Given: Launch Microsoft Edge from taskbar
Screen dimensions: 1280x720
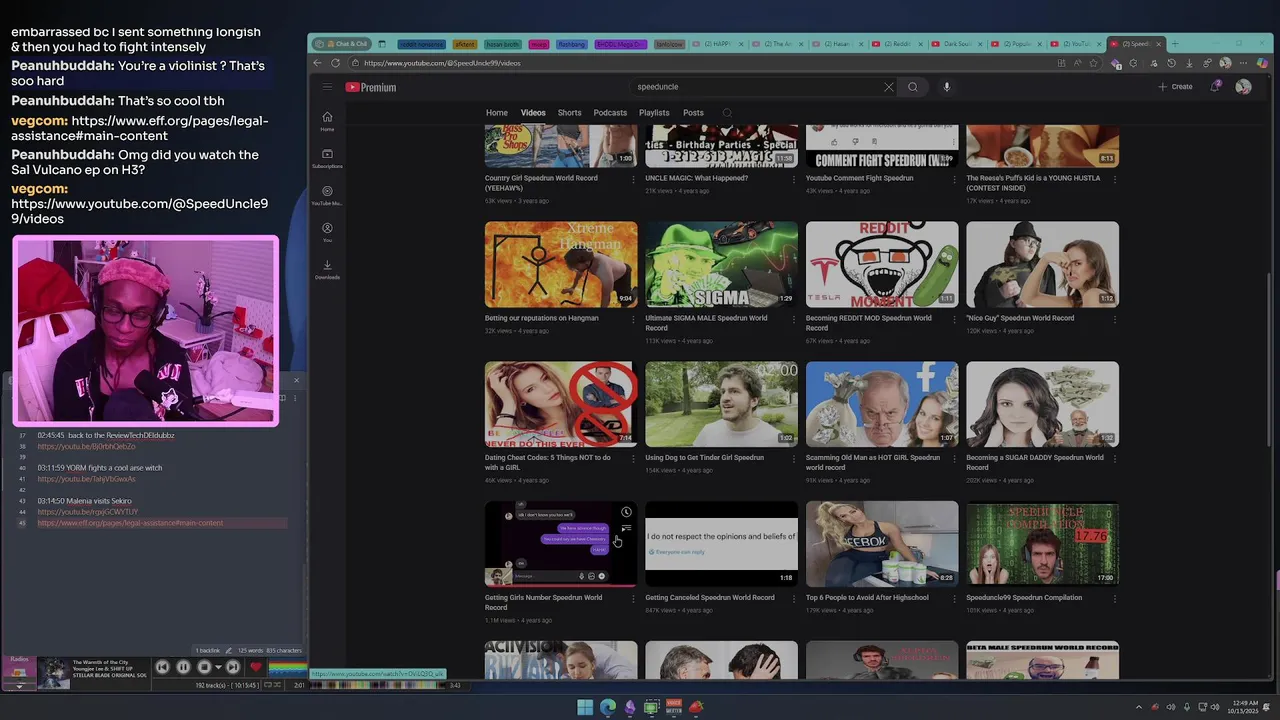Looking at the screenshot, I should pos(607,707).
